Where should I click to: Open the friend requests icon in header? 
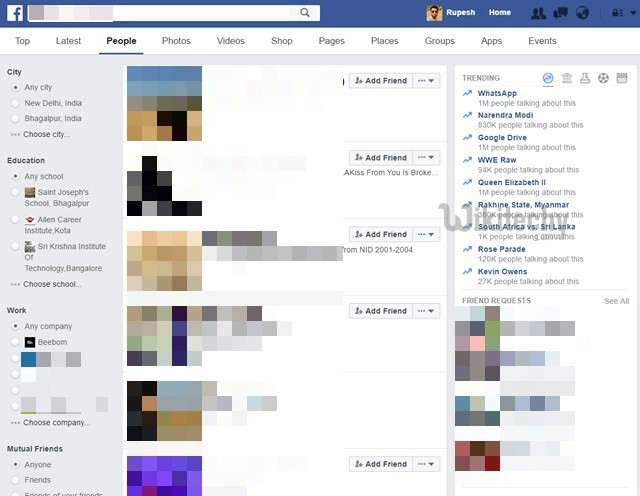point(539,13)
